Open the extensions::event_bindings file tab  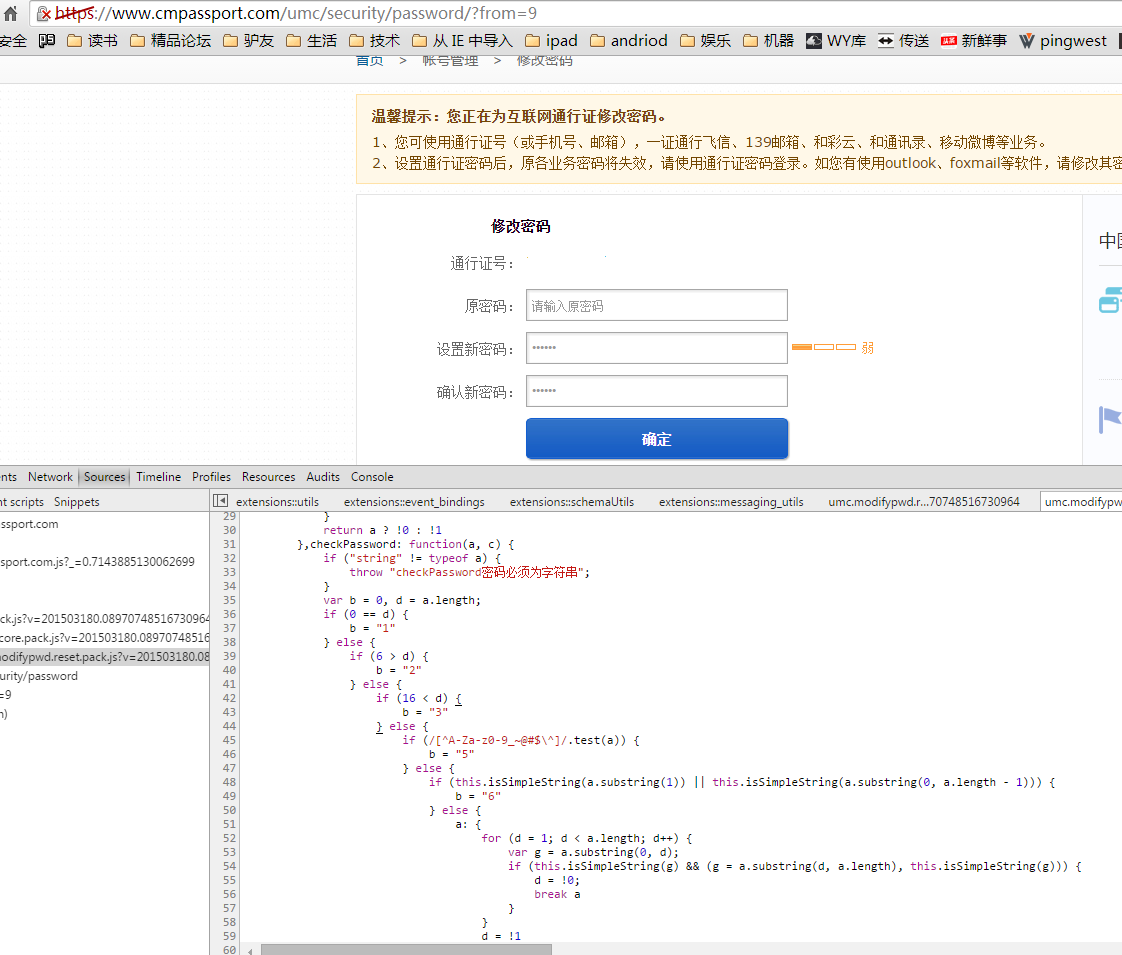(414, 501)
